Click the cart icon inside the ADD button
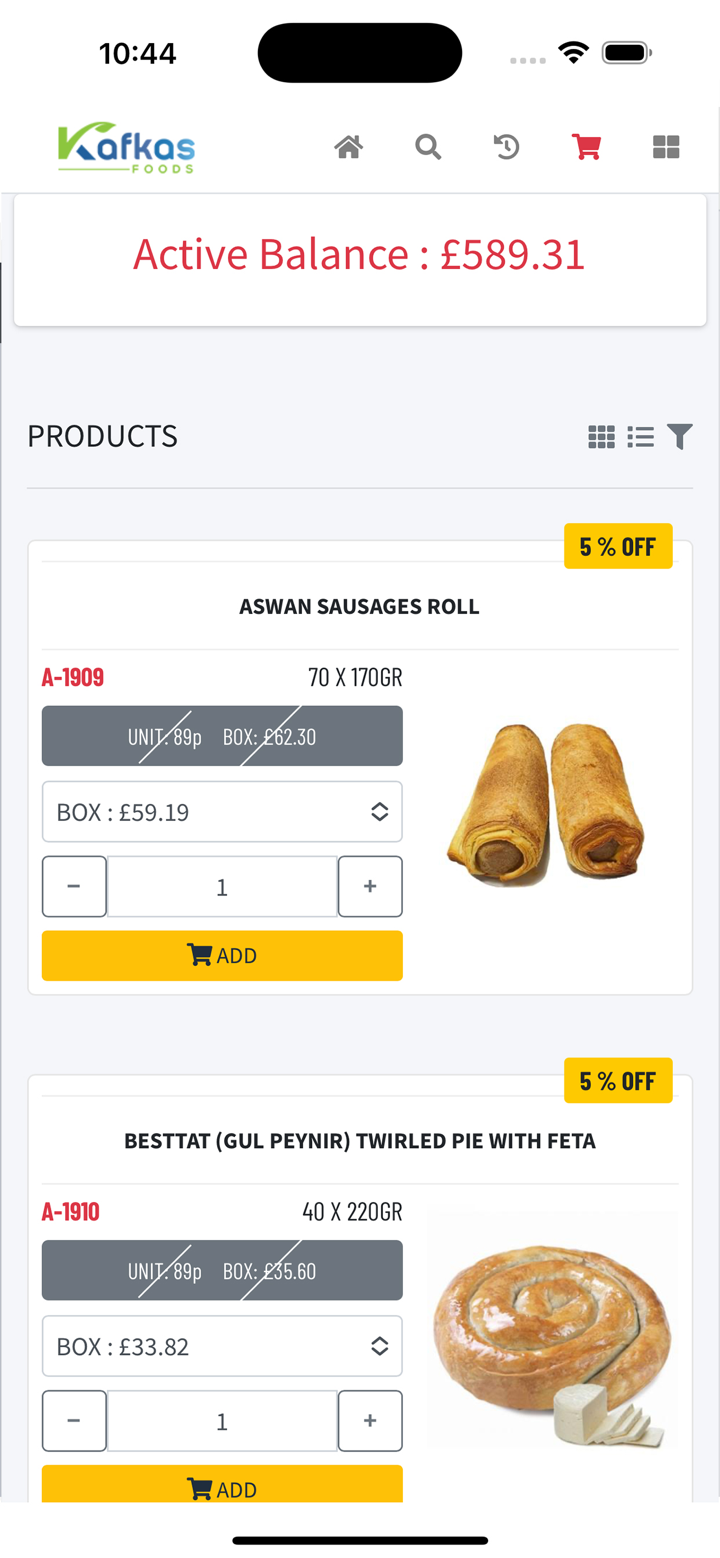Viewport: 720px width, 1558px height. tap(200, 954)
